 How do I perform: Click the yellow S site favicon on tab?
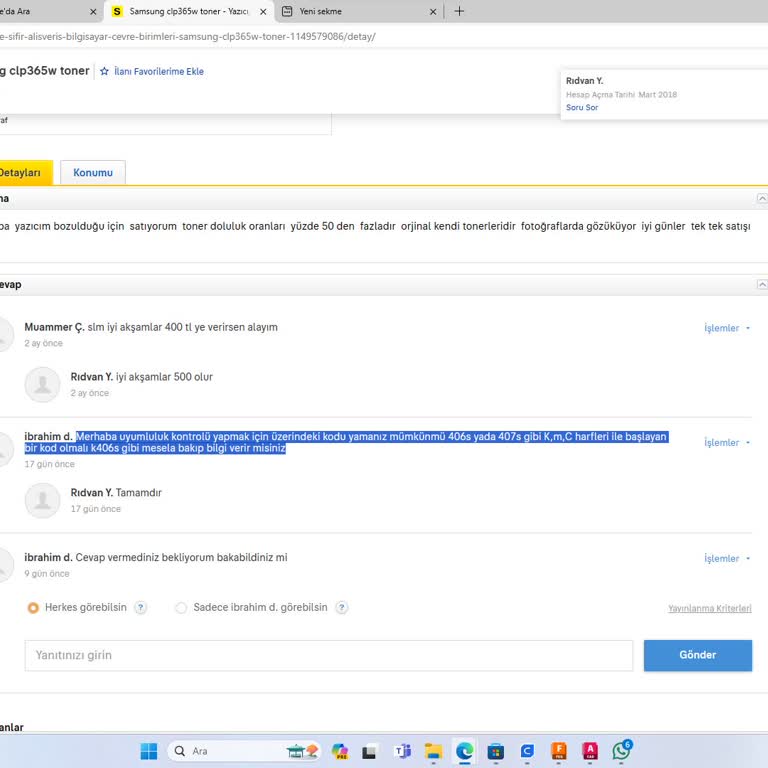click(117, 11)
